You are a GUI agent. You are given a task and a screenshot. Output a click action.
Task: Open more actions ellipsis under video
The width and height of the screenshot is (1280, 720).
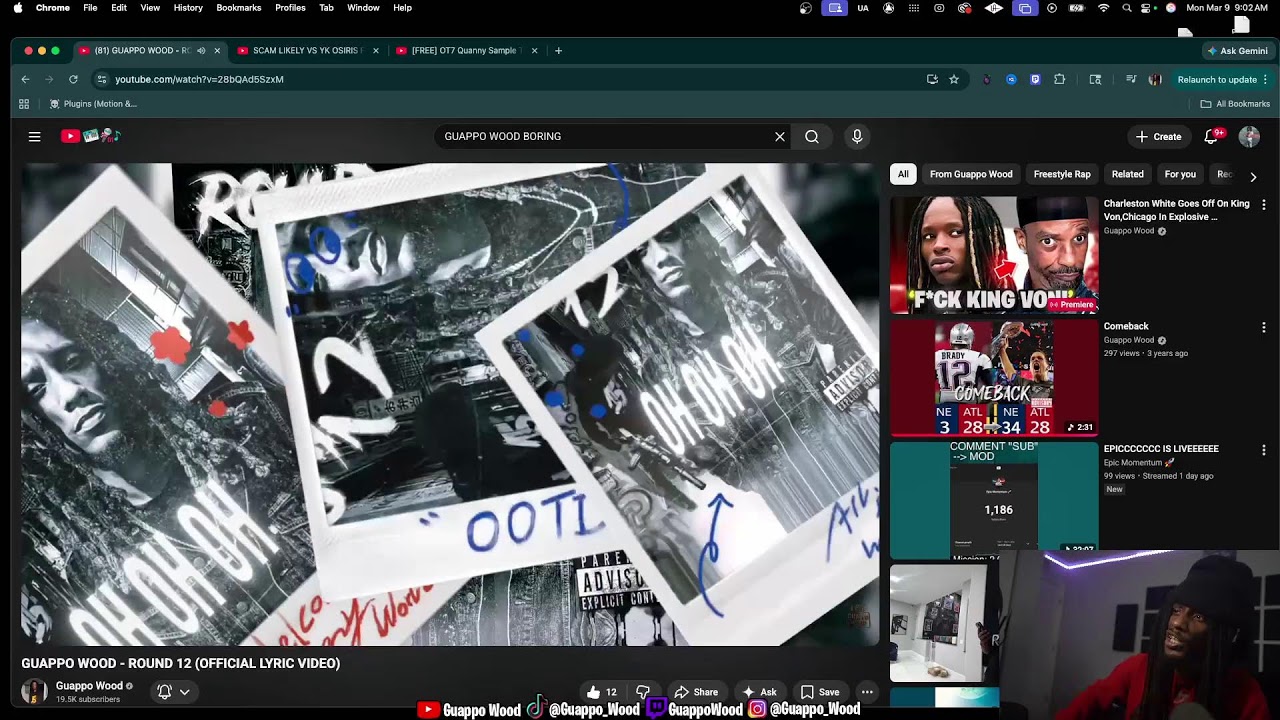pos(867,692)
